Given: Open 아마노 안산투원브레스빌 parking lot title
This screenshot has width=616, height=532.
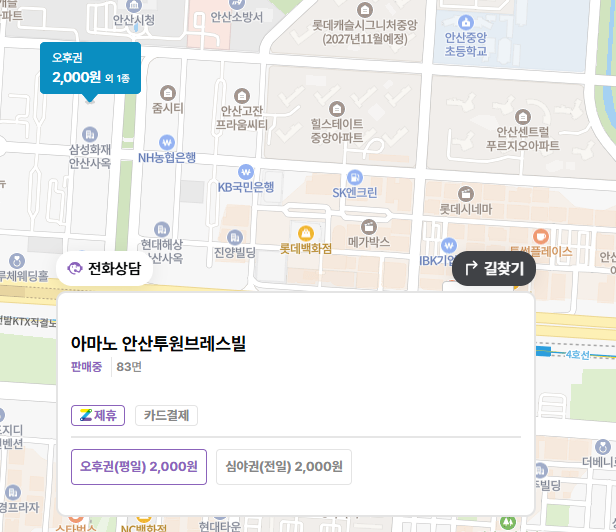Looking at the screenshot, I should (158, 343).
